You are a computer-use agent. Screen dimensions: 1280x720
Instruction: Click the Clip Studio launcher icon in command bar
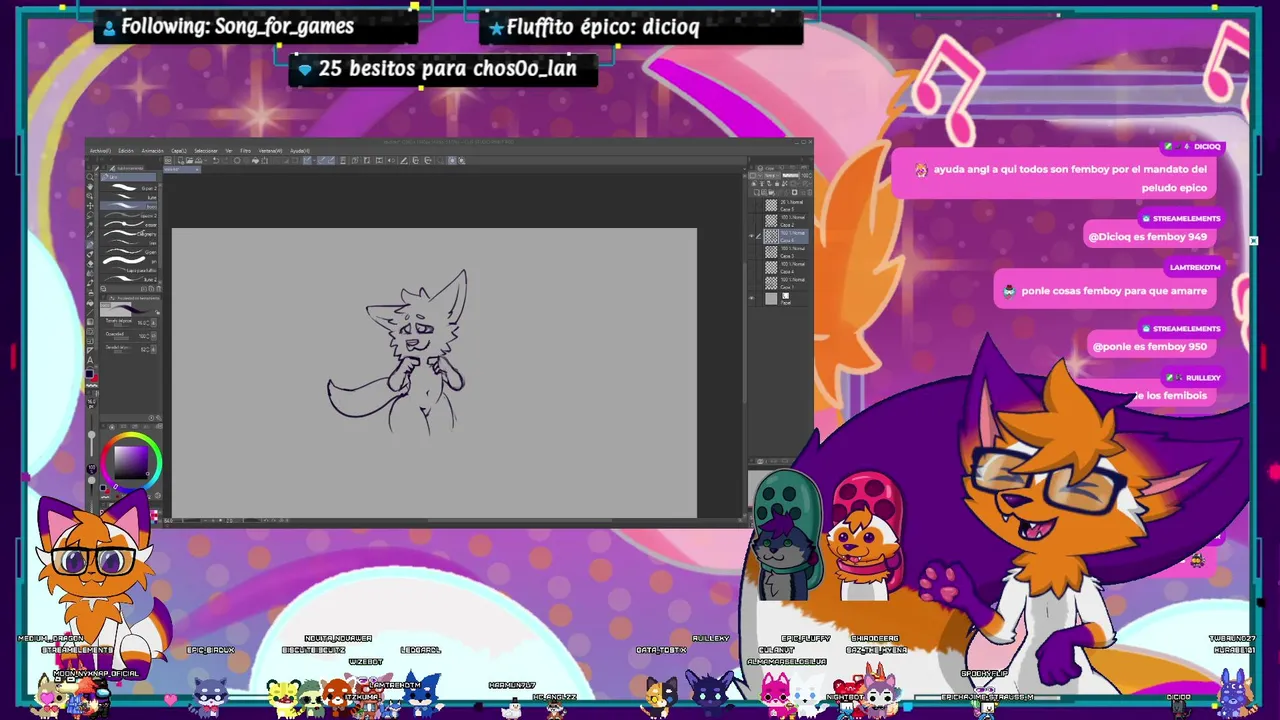point(168,161)
